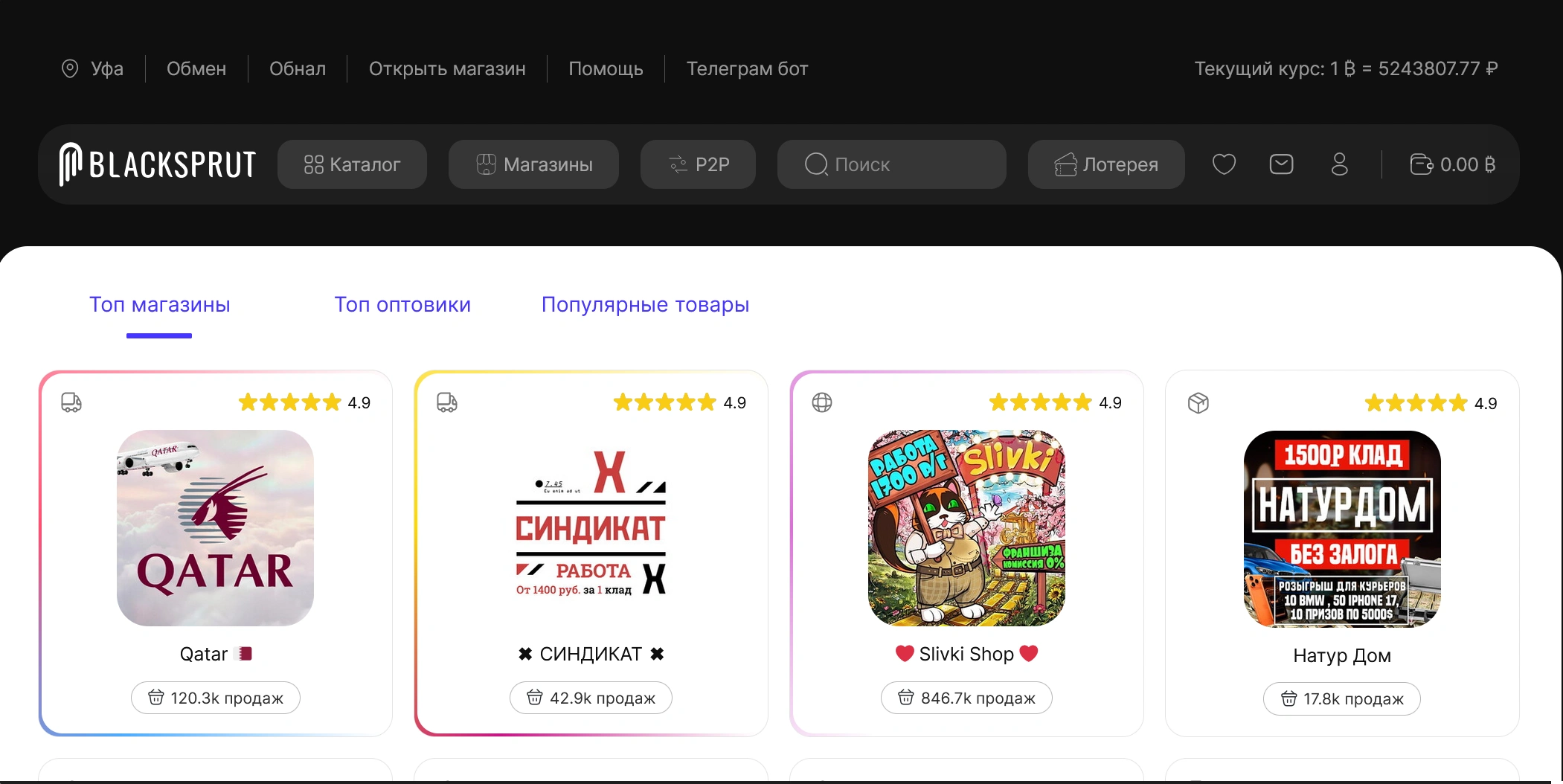1563x784 pixels.
Task: Open the wallet balance 0.00 ฿
Action: (x=1452, y=164)
